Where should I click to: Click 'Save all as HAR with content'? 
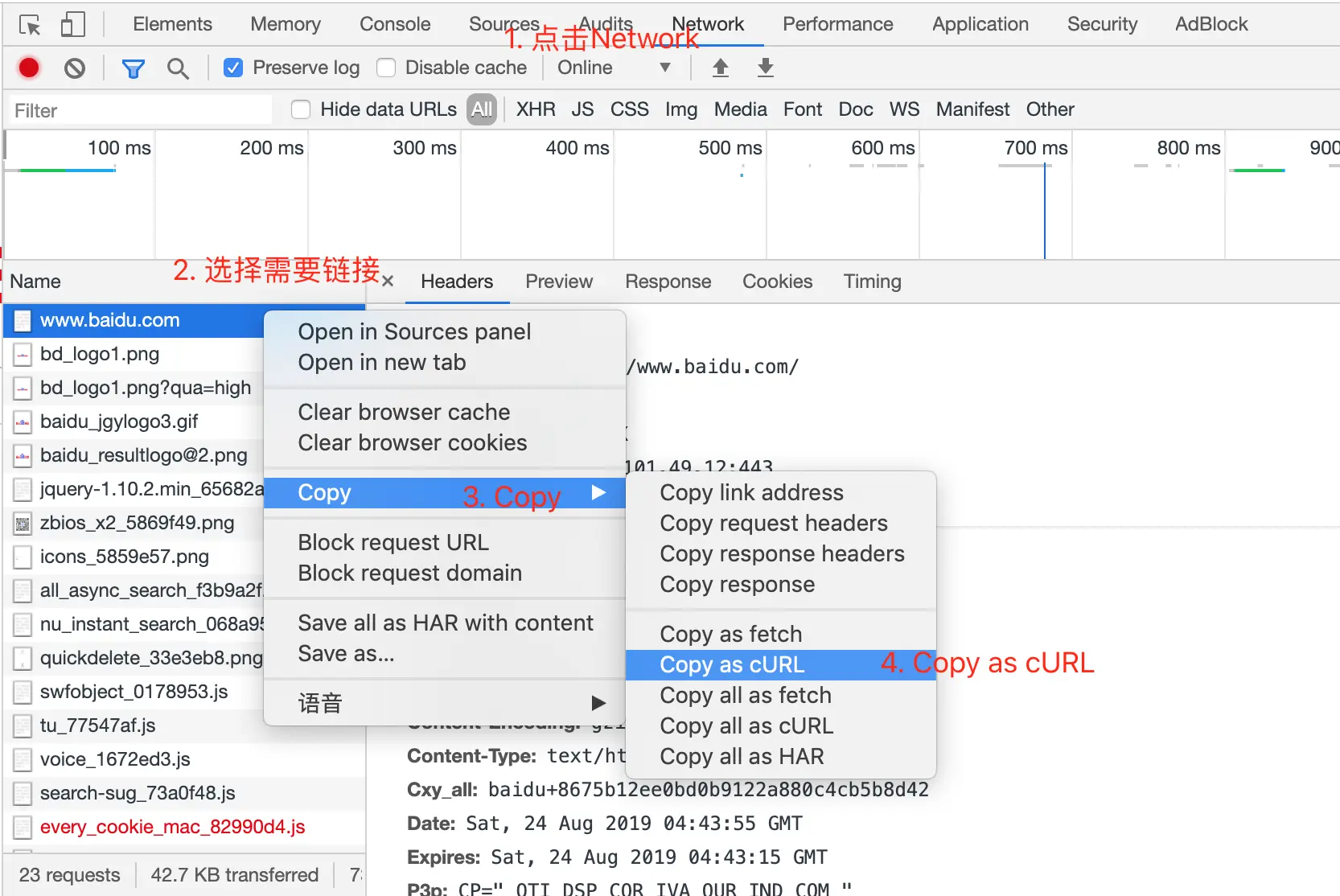click(446, 622)
